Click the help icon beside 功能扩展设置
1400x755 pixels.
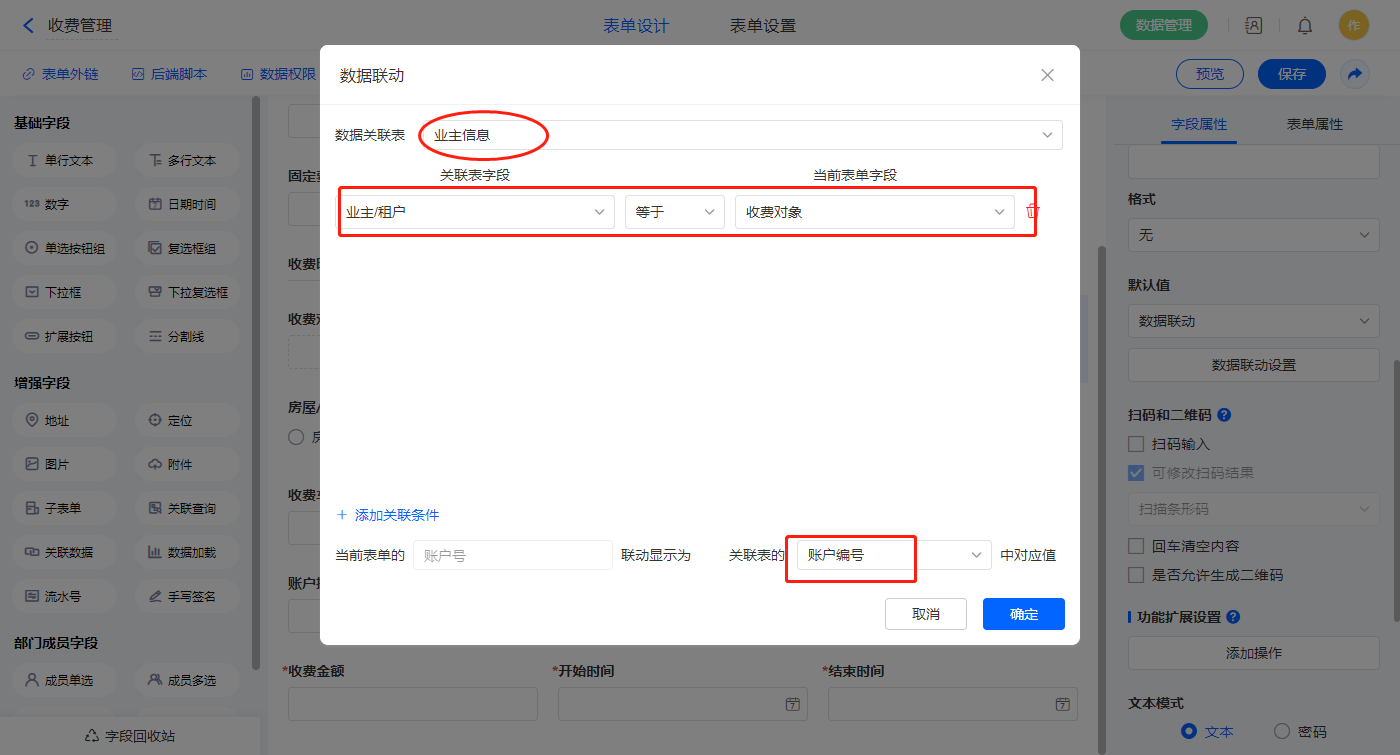[x=1233, y=617]
